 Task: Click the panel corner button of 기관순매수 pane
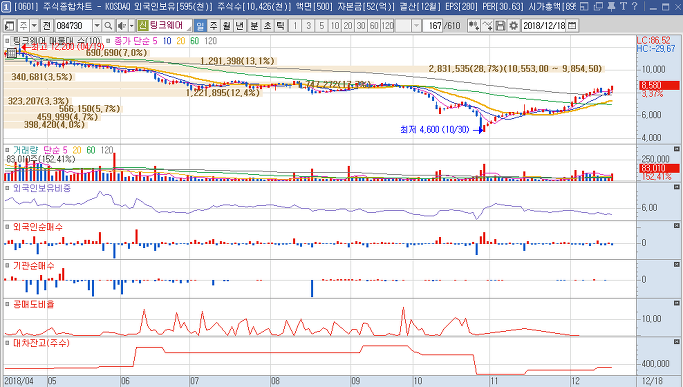point(676,265)
